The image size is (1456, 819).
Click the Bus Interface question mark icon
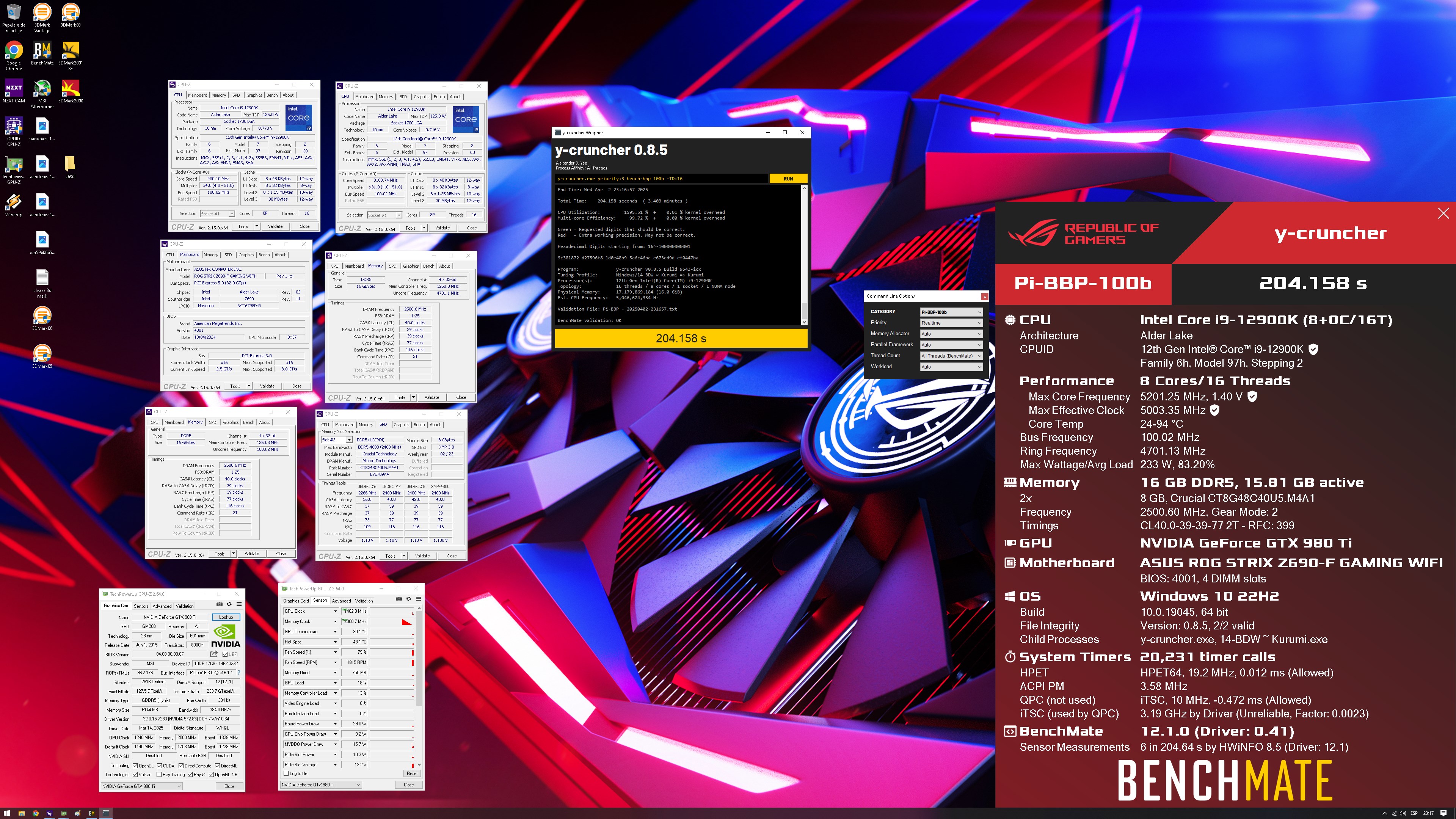[239, 673]
